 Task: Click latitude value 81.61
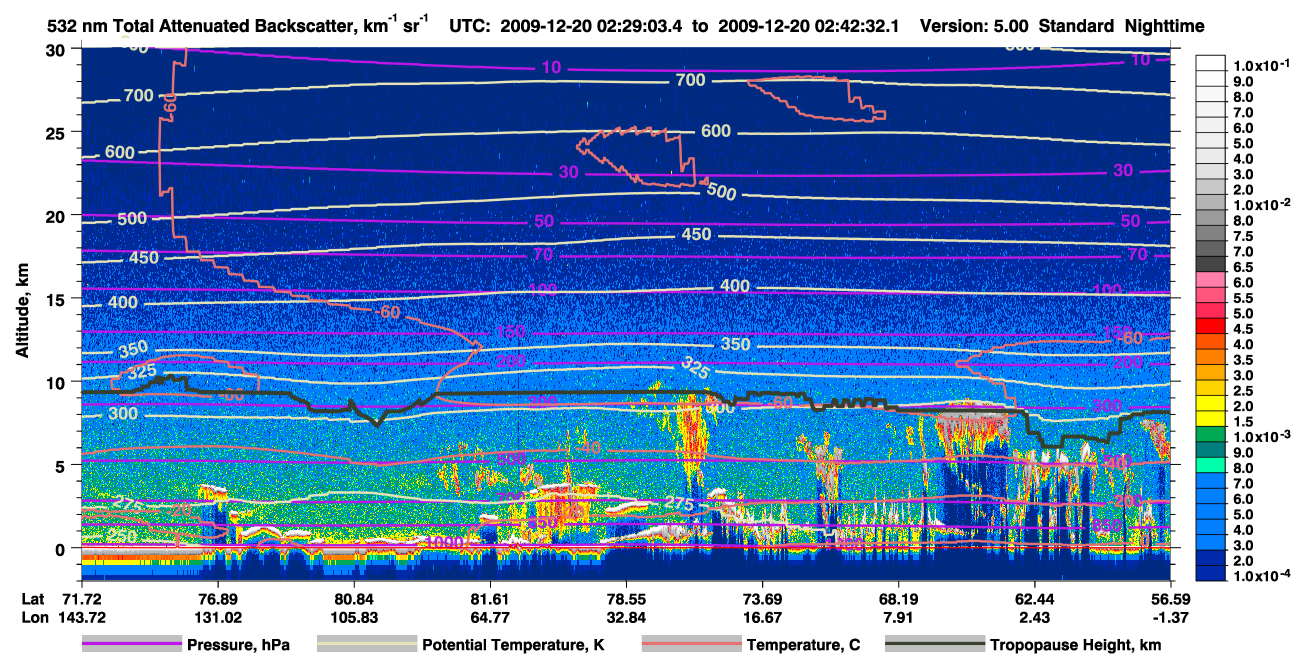point(490,599)
